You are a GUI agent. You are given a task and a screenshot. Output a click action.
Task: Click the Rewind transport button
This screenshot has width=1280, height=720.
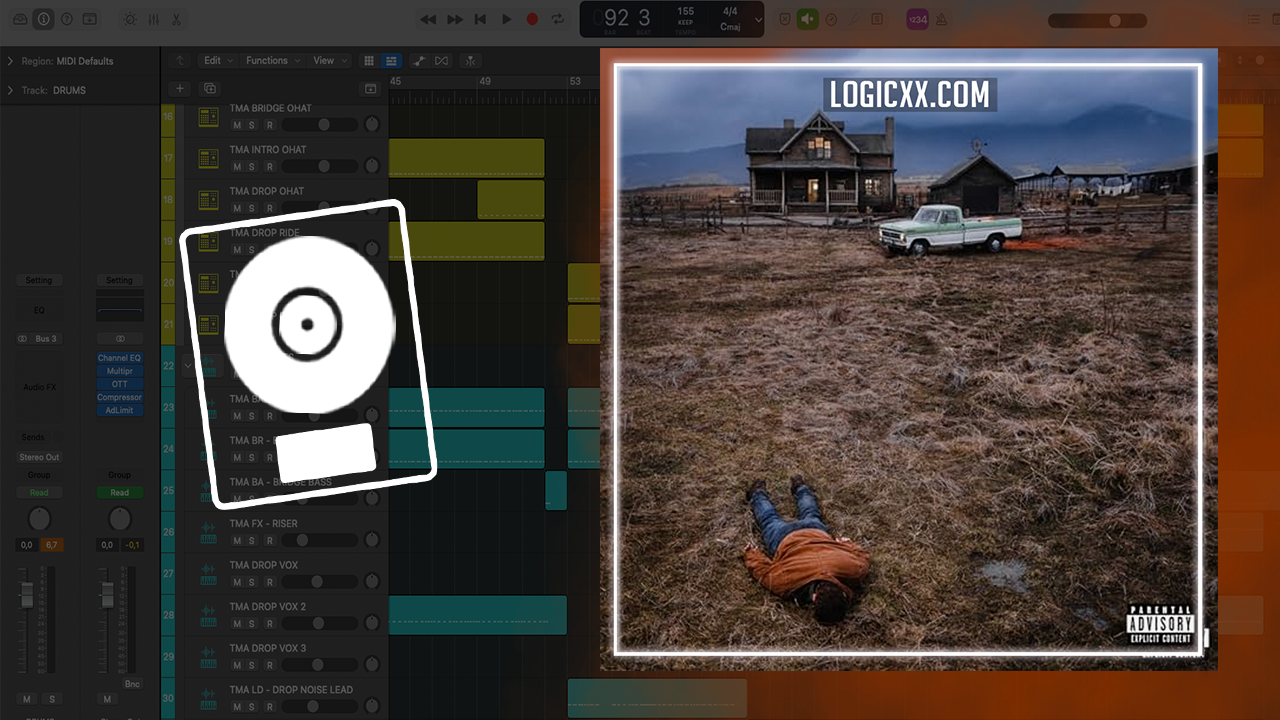click(428, 19)
